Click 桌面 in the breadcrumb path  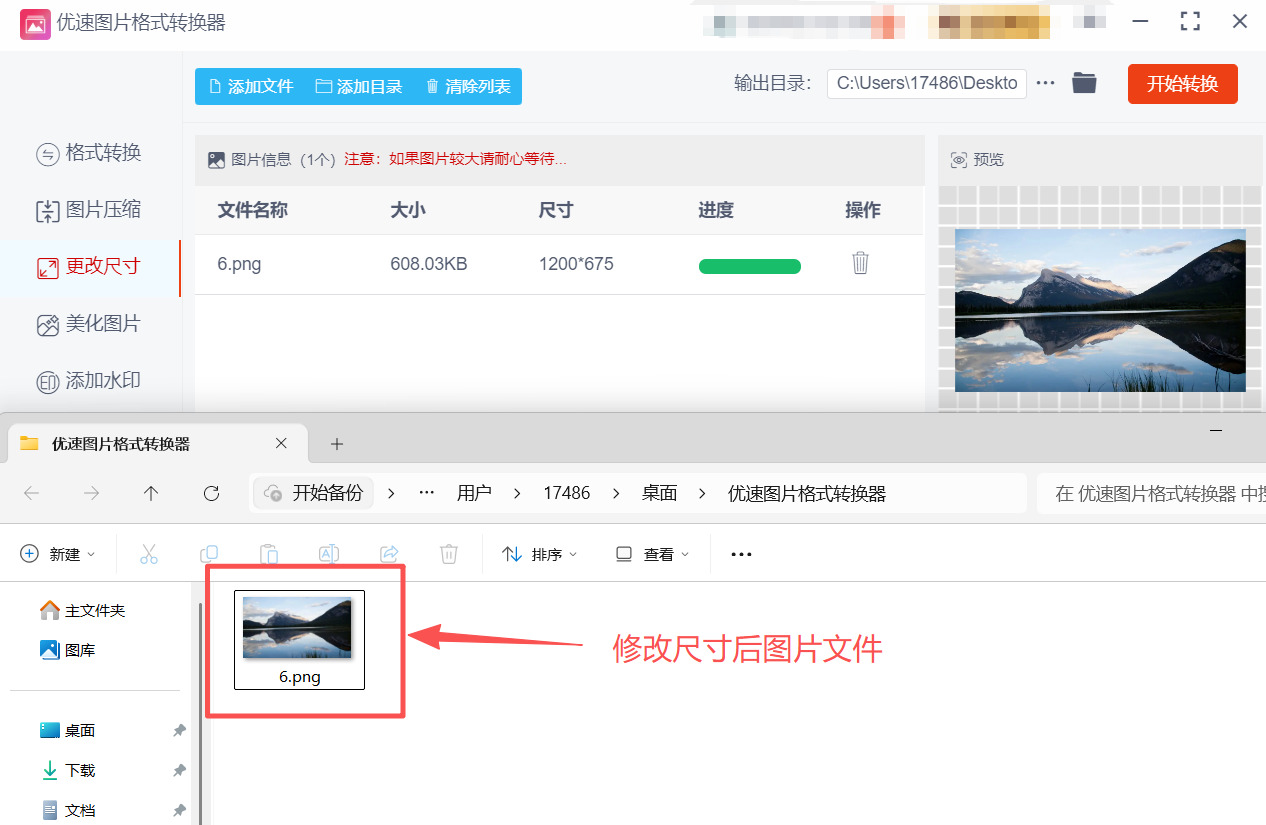pyautogui.click(x=660, y=493)
